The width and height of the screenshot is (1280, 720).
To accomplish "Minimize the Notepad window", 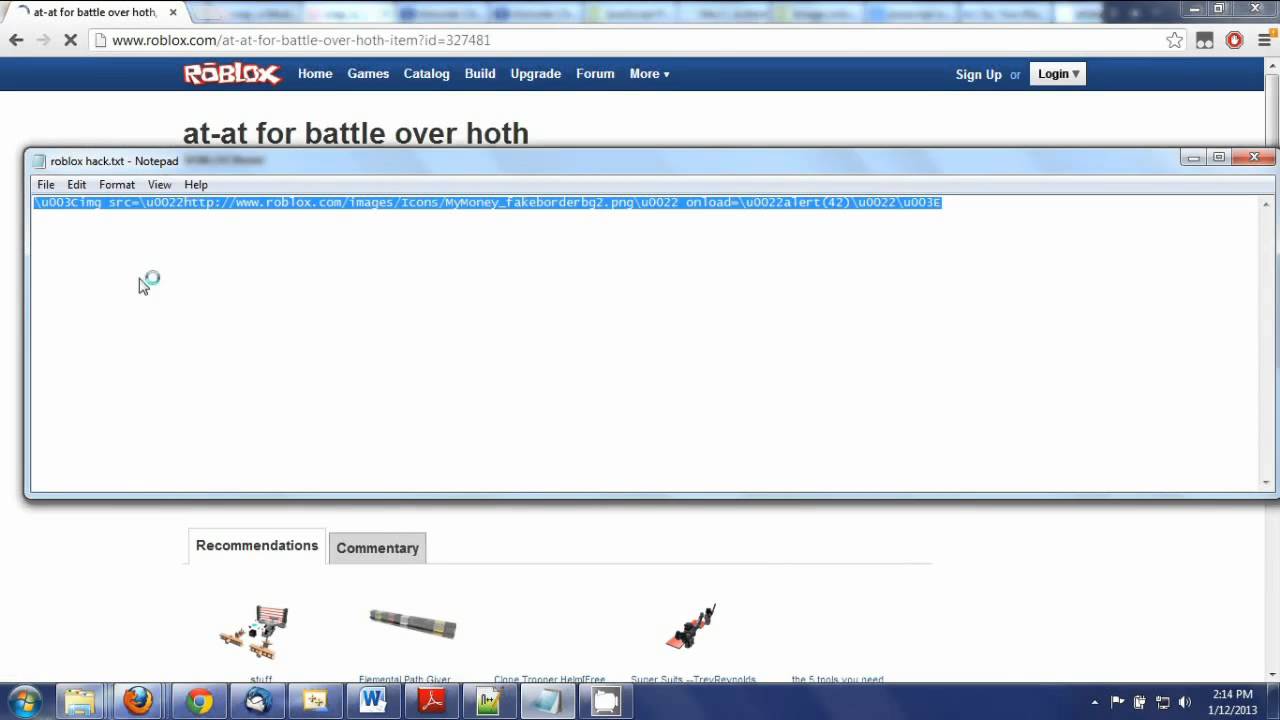I will coord(1193,158).
